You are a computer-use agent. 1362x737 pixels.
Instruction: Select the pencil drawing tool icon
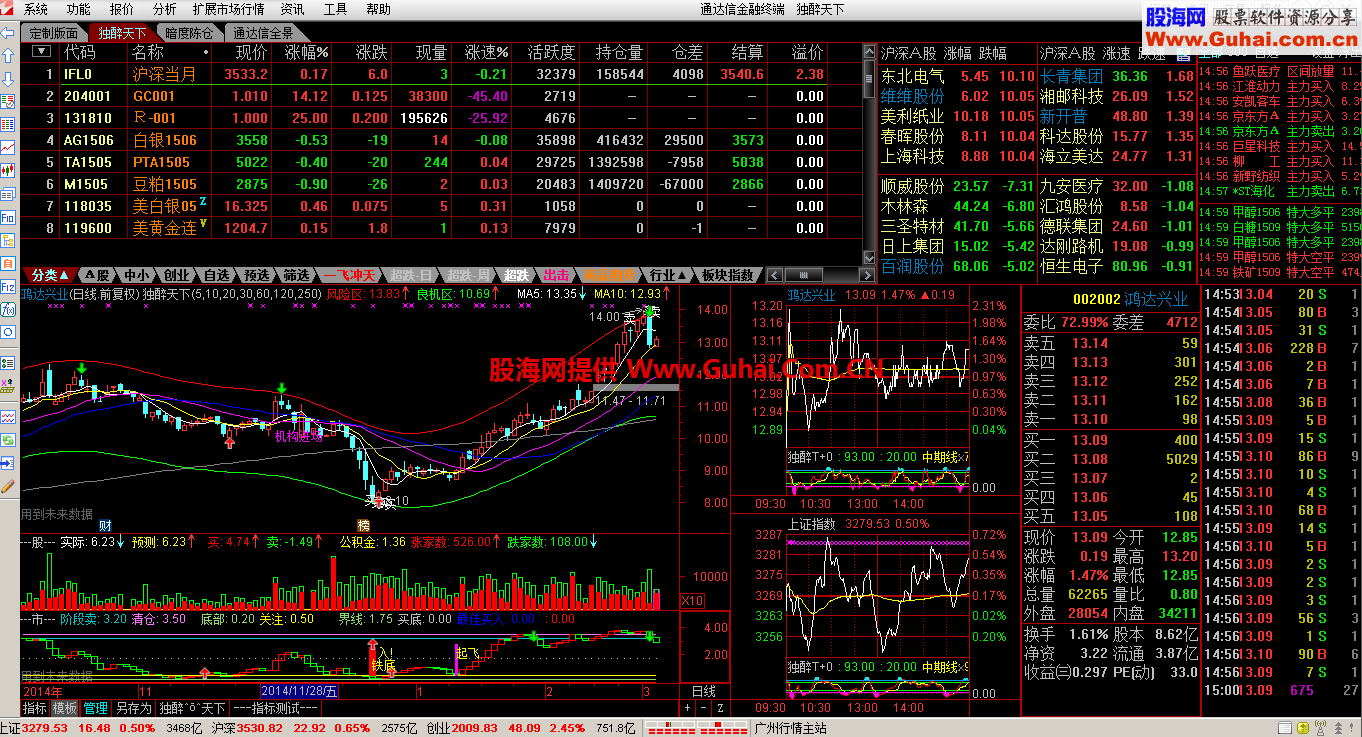click(8, 486)
